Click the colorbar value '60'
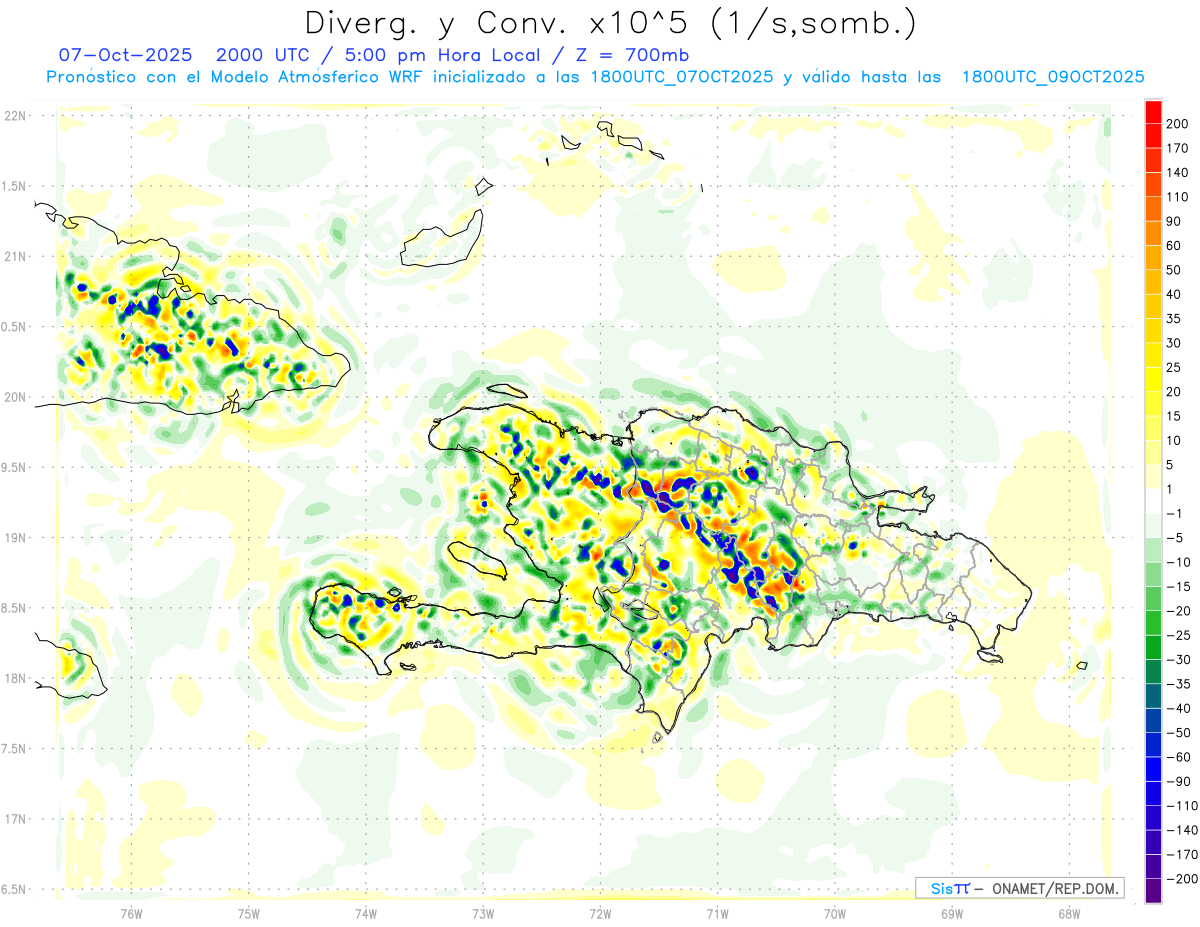The image size is (1200, 927). click(x=1174, y=246)
